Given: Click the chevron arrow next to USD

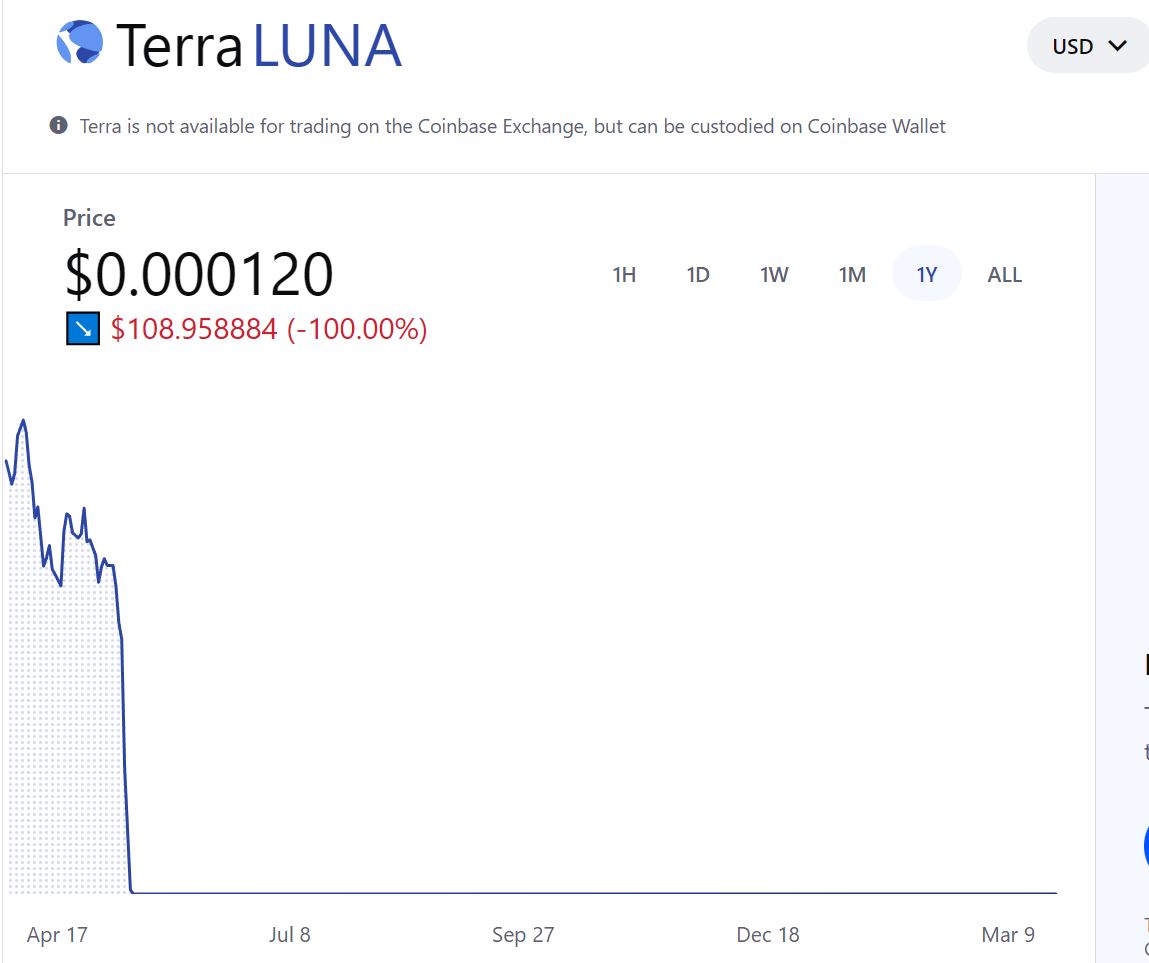Looking at the screenshot, I should [x=1118, y=46].
